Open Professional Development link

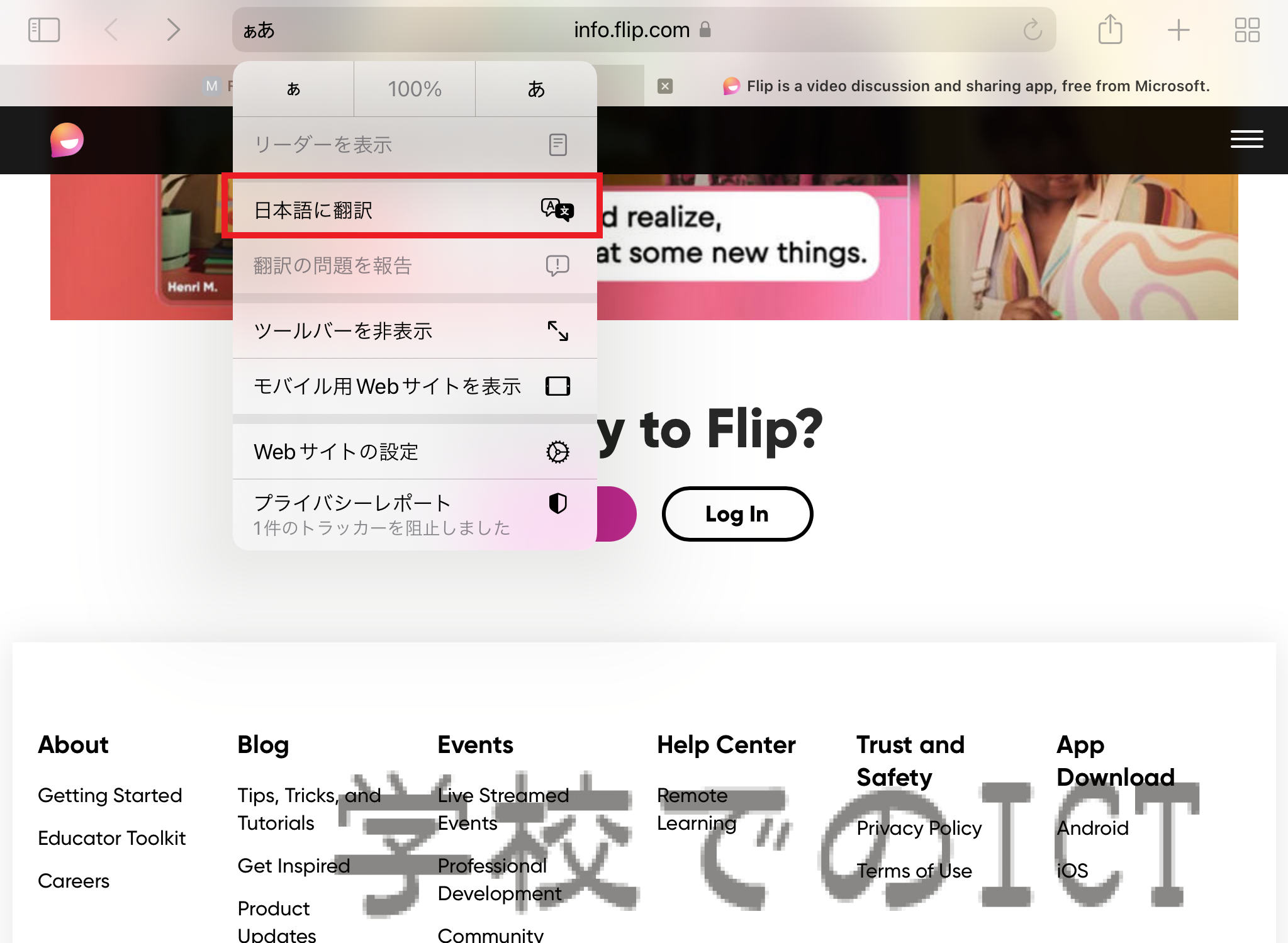(500, 879)
